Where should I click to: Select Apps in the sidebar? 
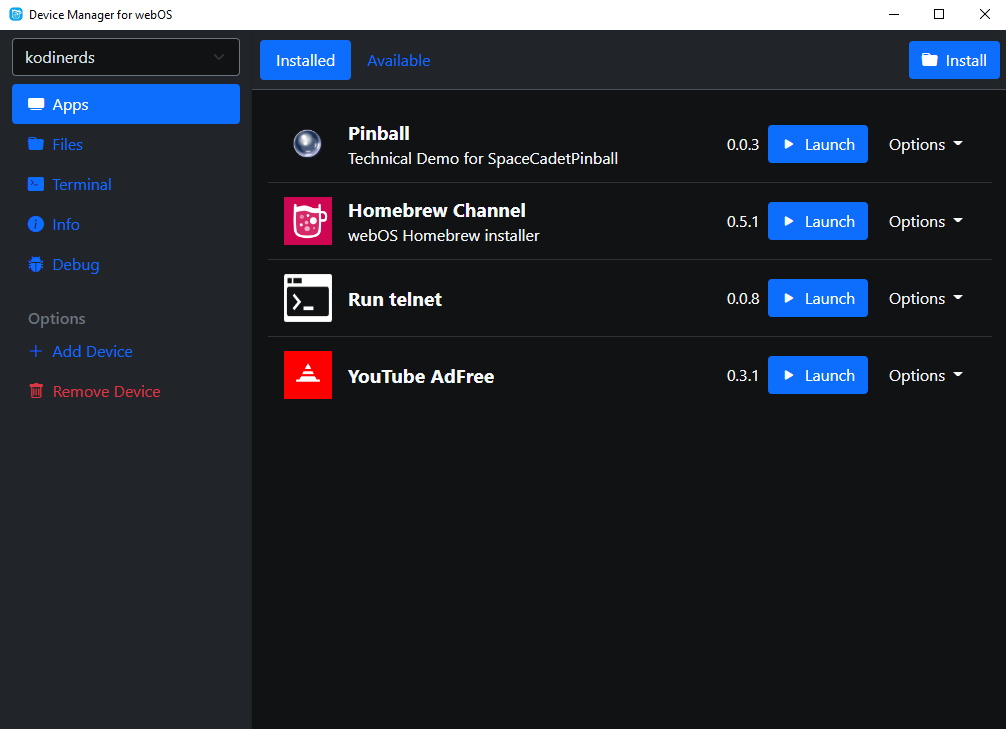[126, 104]
